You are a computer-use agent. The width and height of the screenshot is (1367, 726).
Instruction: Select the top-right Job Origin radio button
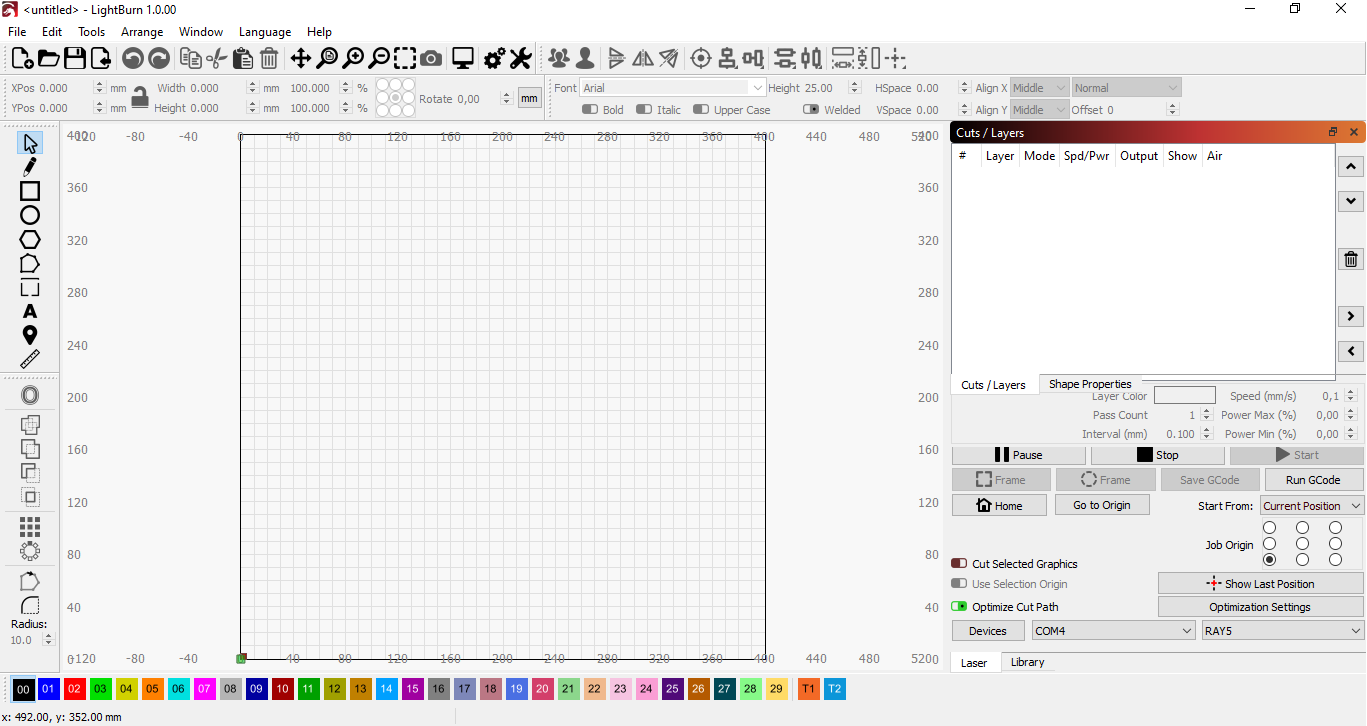(1335, 528)
